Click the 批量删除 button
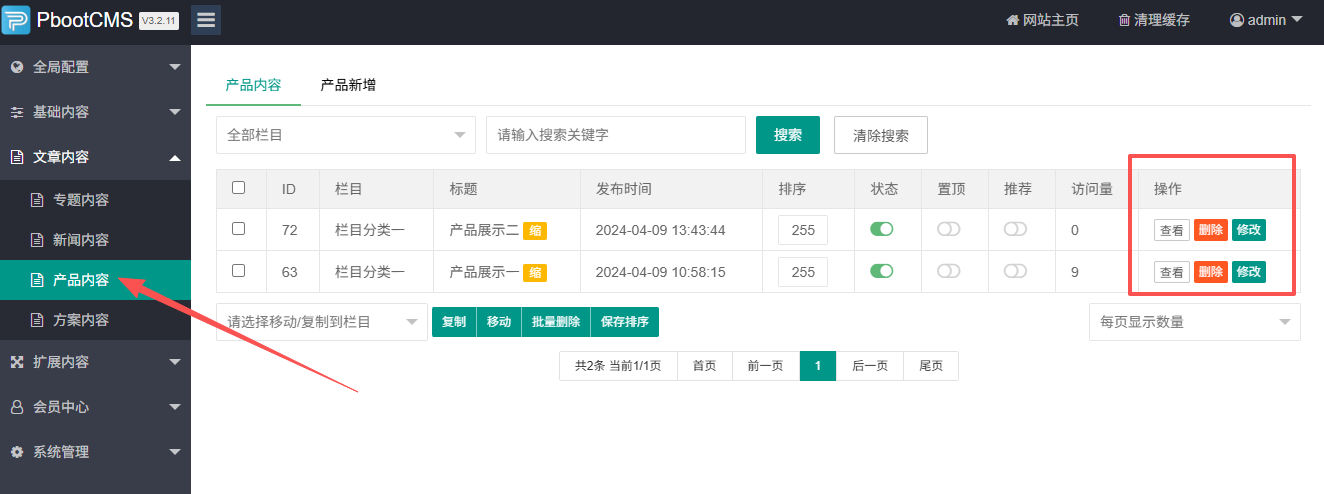 click(556, 322)
